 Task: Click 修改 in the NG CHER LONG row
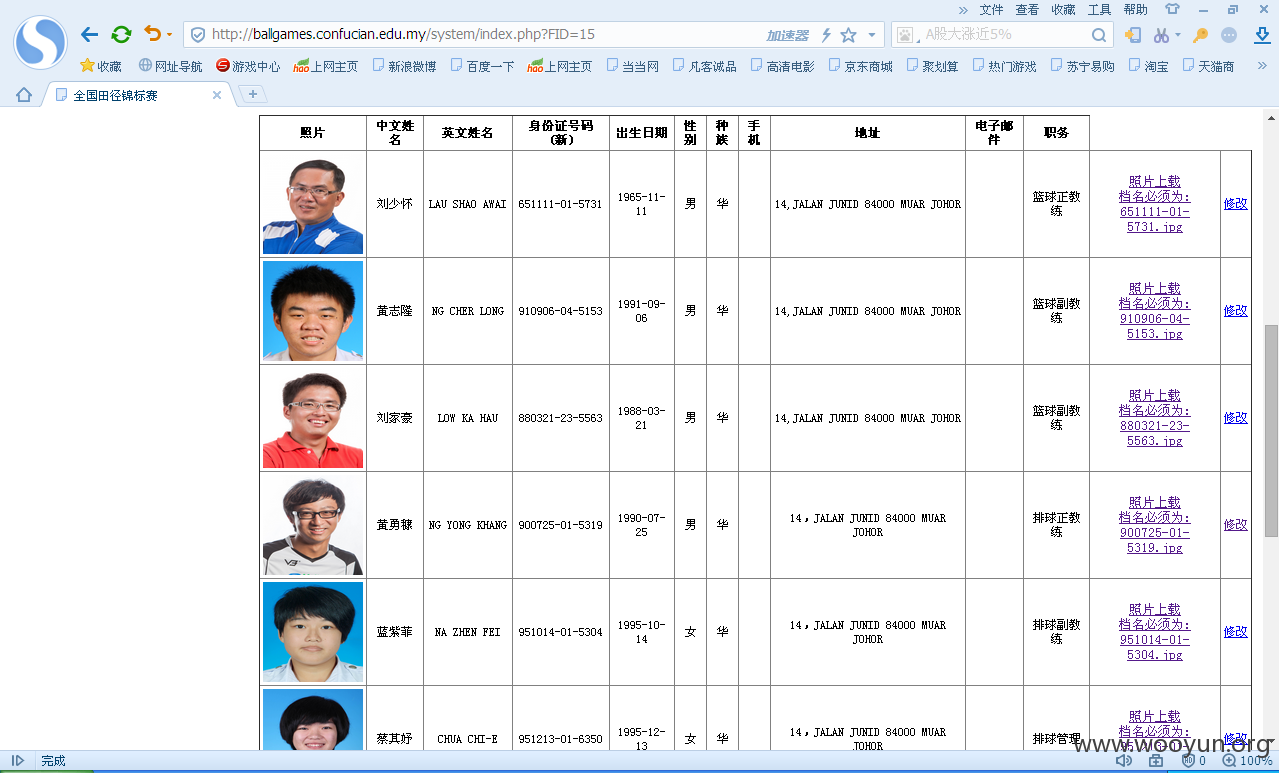pos(1236,311)
